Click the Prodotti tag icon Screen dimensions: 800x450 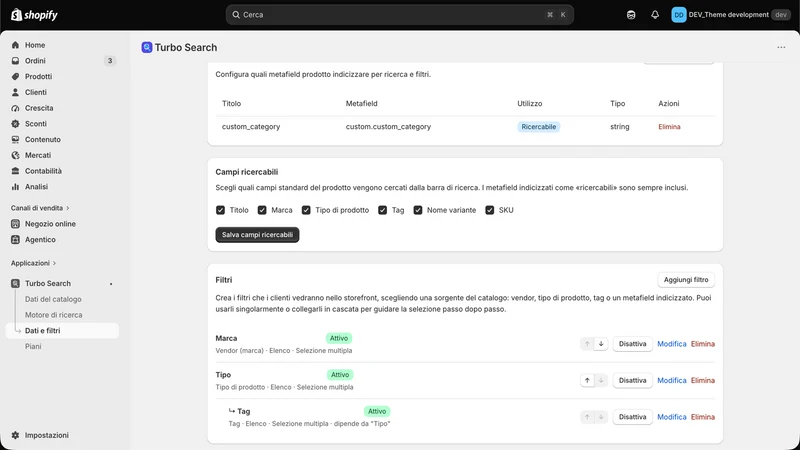[15, 77]
